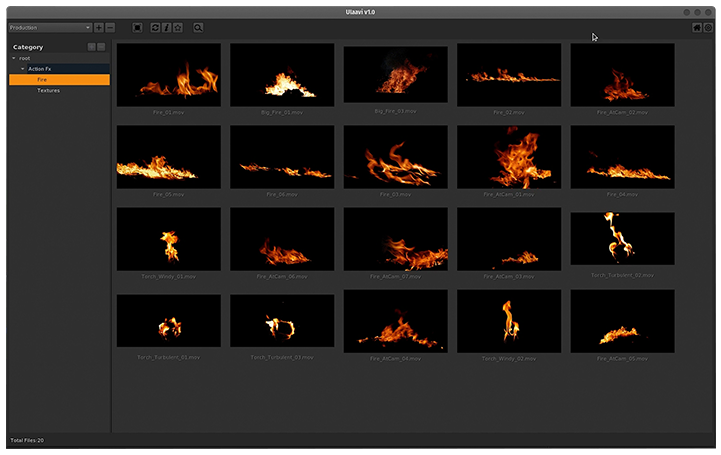Image resolution: width=721 pixels, height=455 pixels.
Task: Click the minus button beside the Production dropdown
Action: tap(109, 28)
